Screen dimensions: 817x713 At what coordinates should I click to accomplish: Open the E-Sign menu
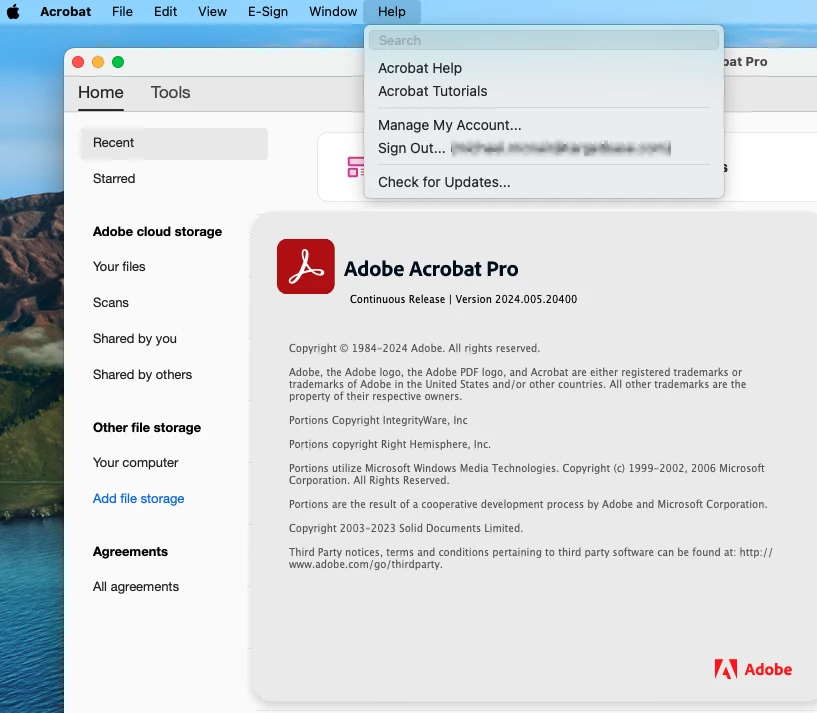coord(268,11)
